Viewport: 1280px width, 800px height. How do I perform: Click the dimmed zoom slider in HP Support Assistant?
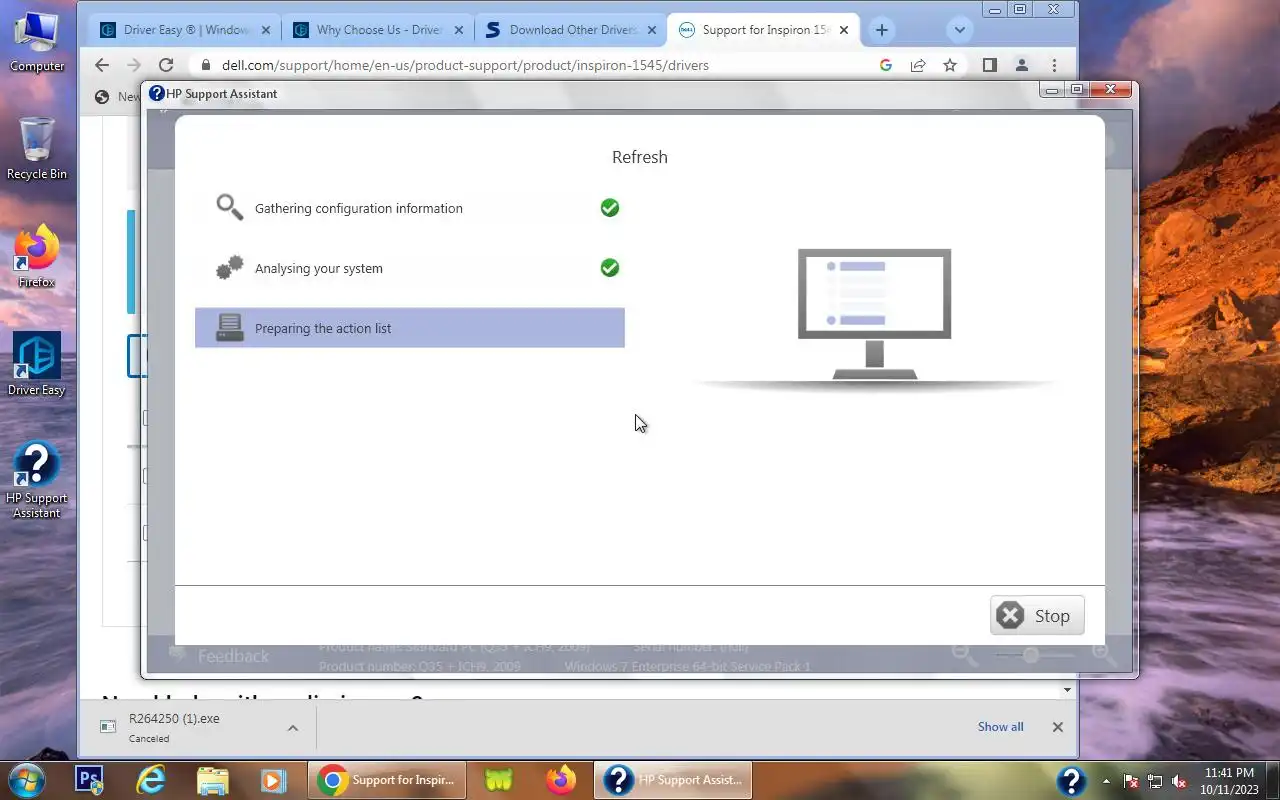coord(1033,654)
